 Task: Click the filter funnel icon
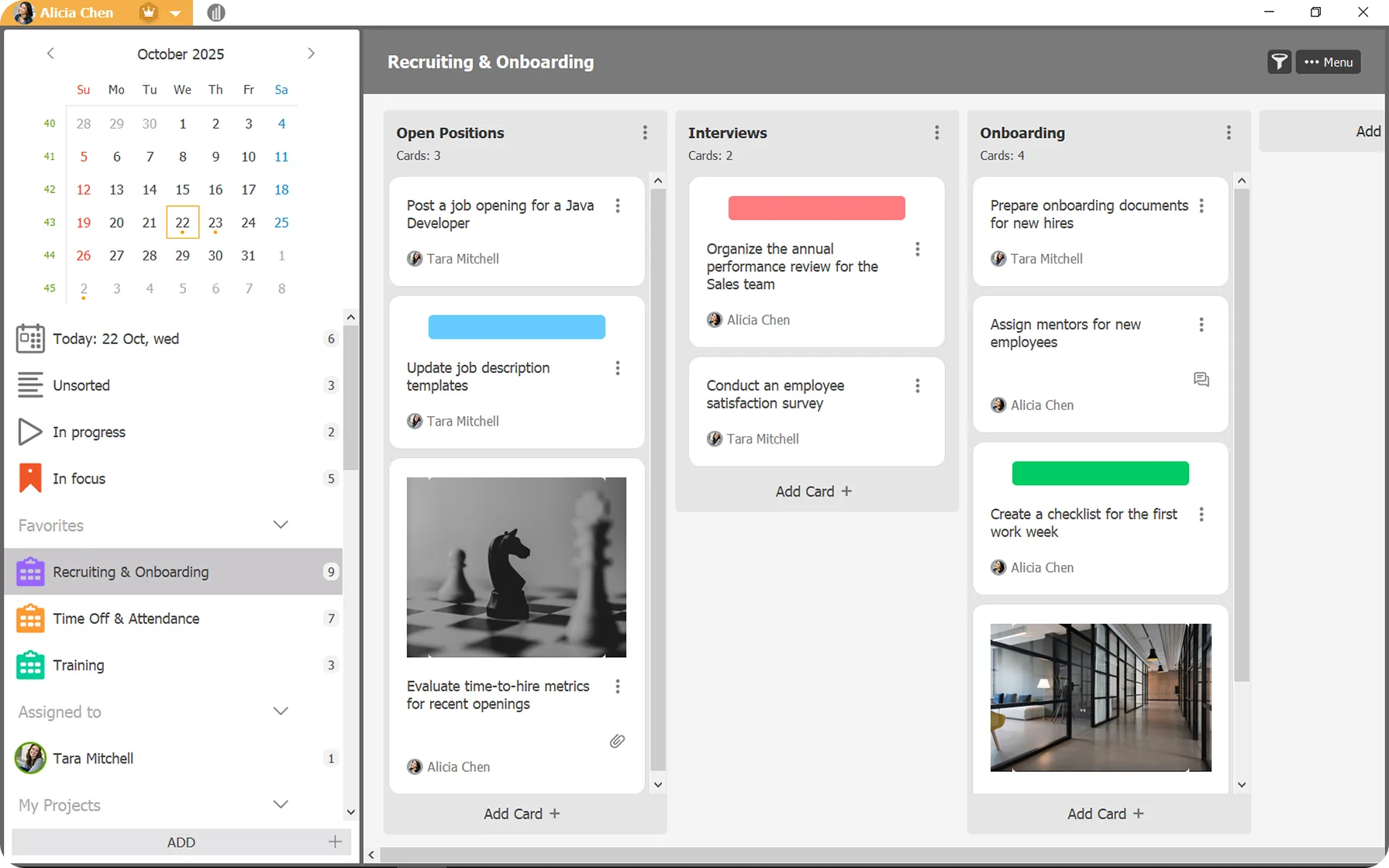click(x=1279, y=62)
